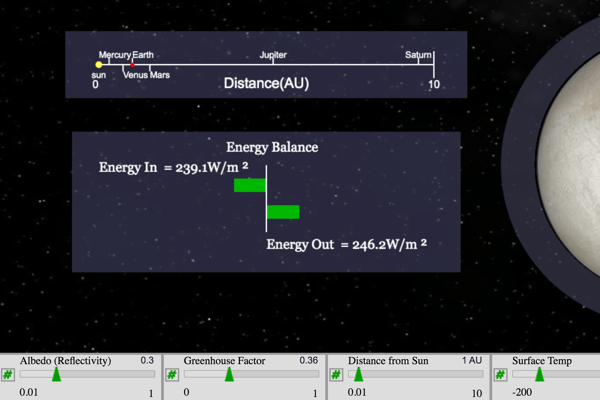
Task: Click the Energy Balance title
Action: coord(272,147)
